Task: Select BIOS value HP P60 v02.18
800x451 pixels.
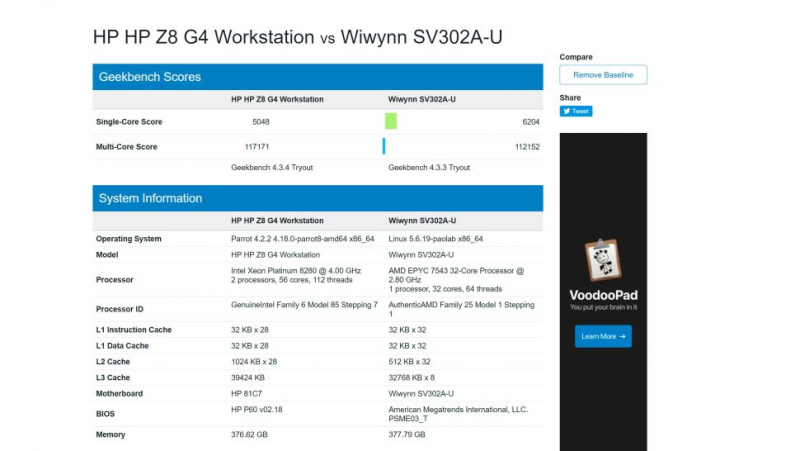Action: (257, 410)
